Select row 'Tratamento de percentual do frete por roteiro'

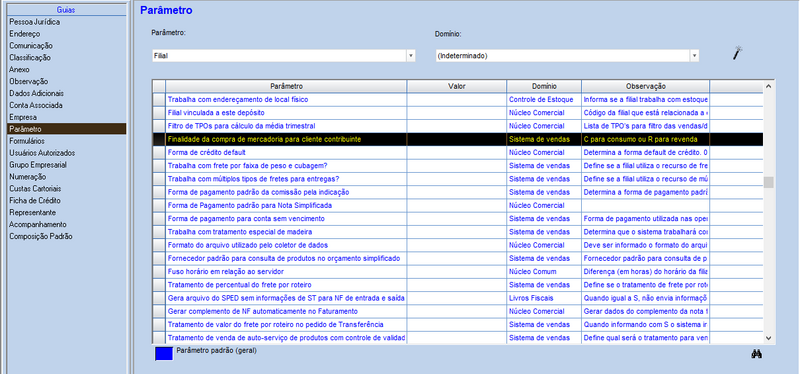point(458,285)
